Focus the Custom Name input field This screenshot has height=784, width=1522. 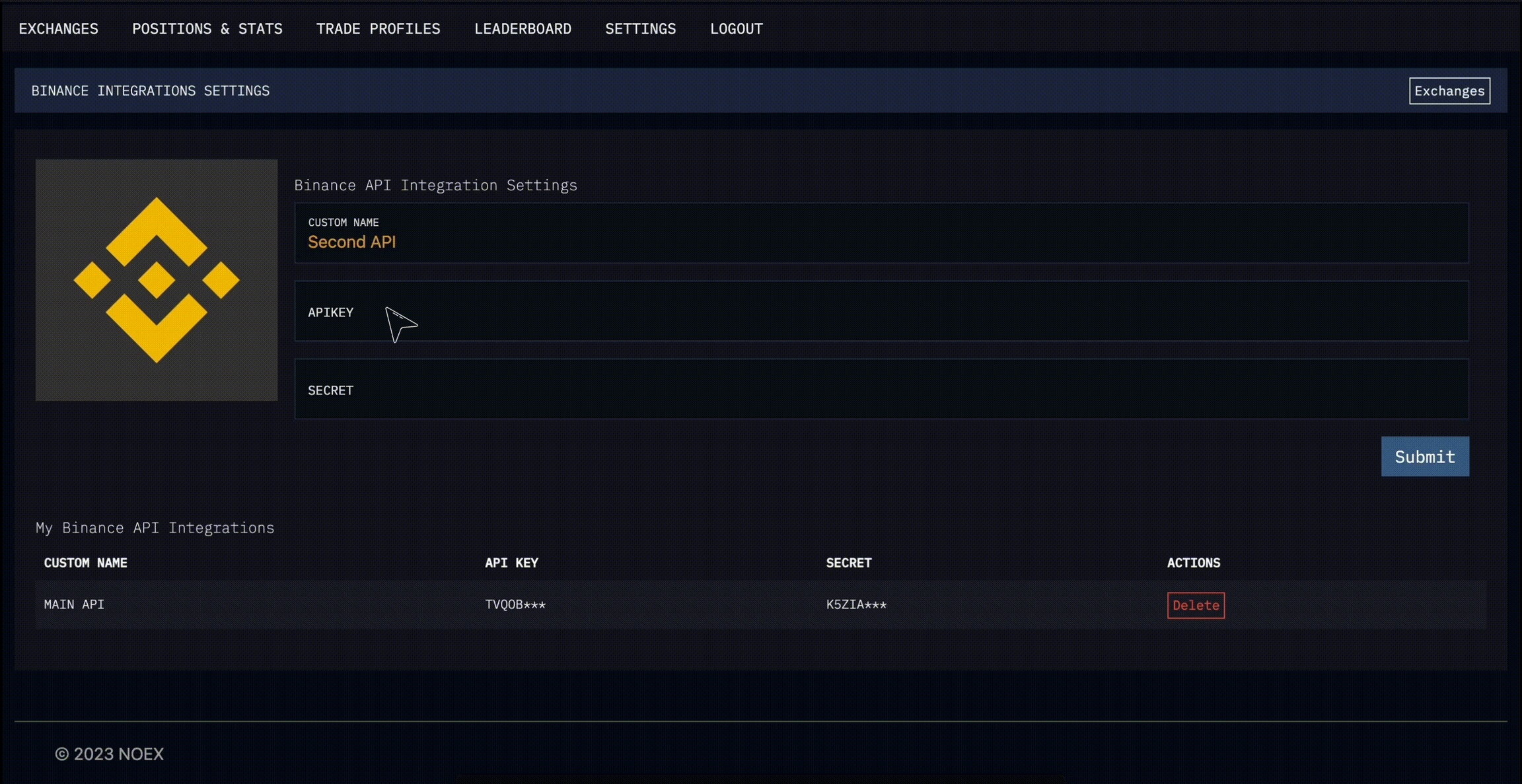point(881,242)
